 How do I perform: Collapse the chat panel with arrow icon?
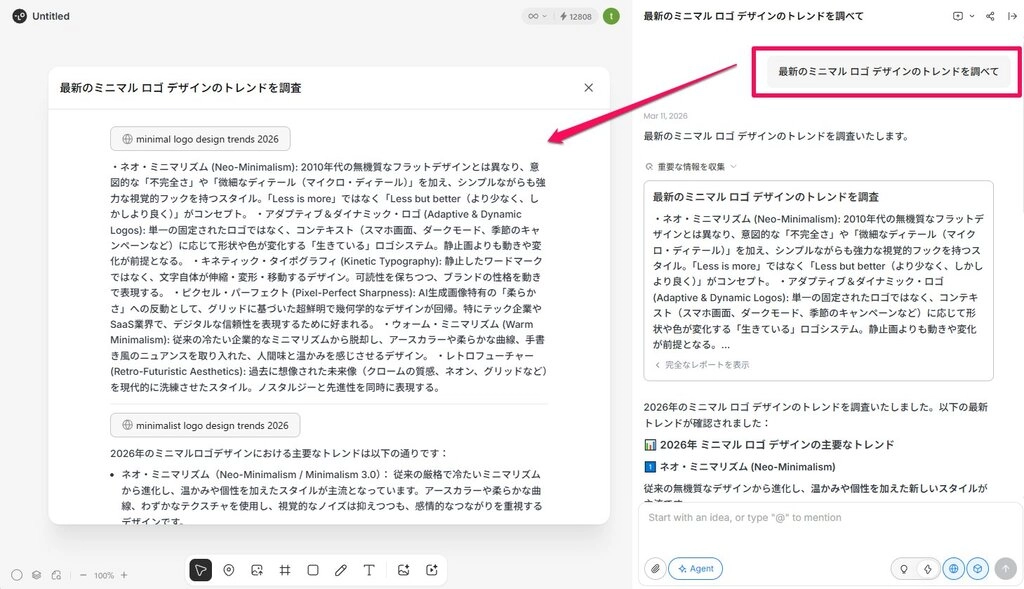point(1012,16)
